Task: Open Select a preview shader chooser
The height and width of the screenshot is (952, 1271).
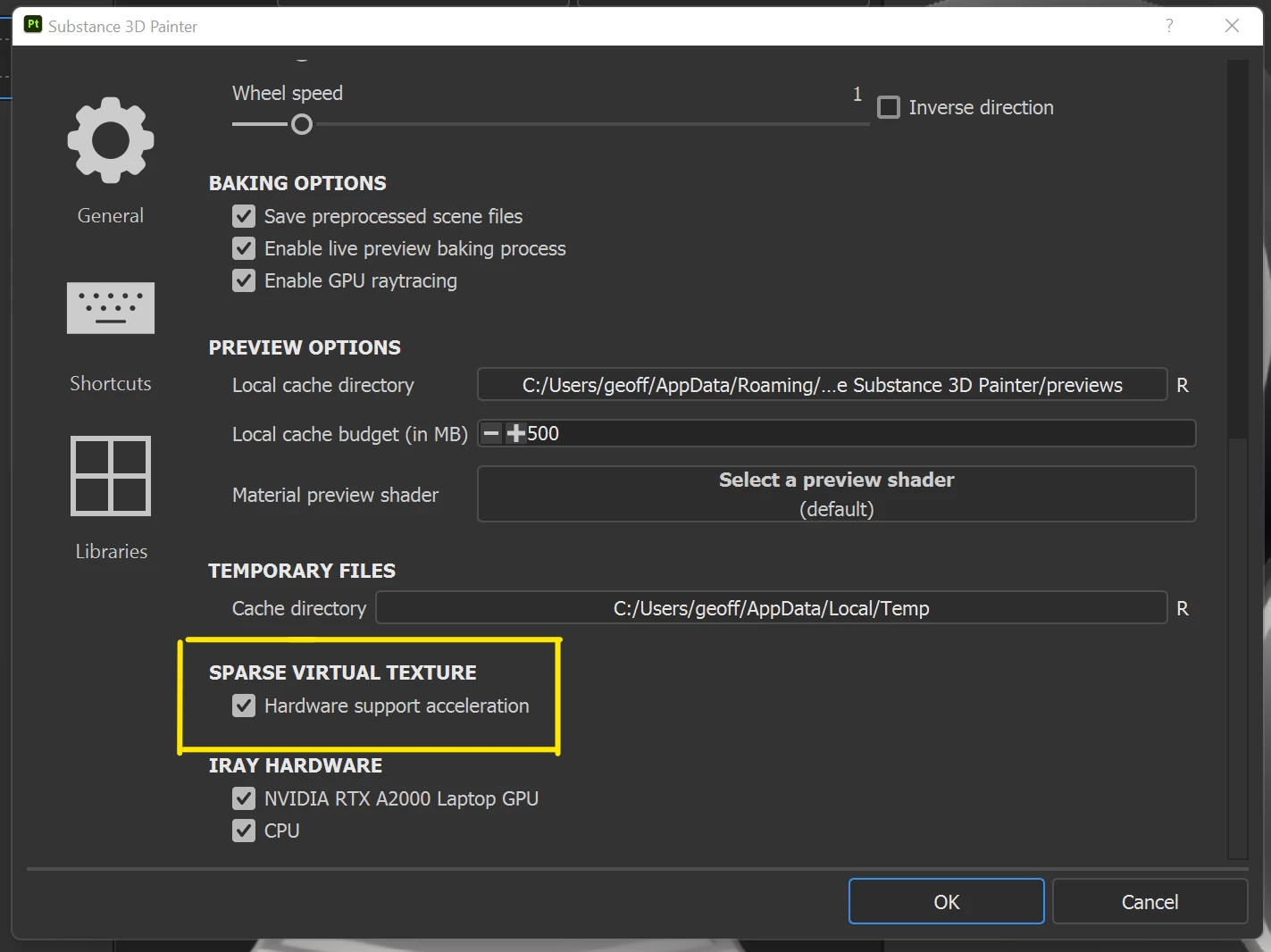Action: (837, 494)
